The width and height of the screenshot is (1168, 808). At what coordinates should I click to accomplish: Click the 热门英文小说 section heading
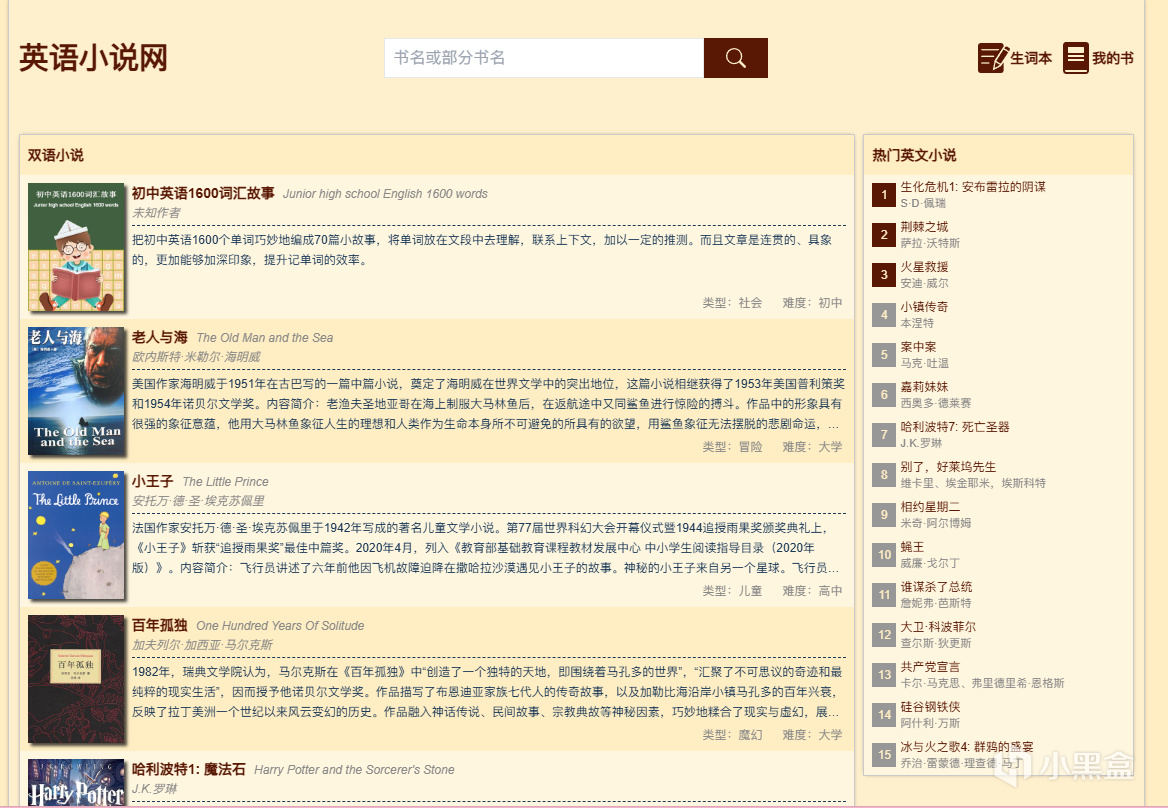[x=914, y=155]
